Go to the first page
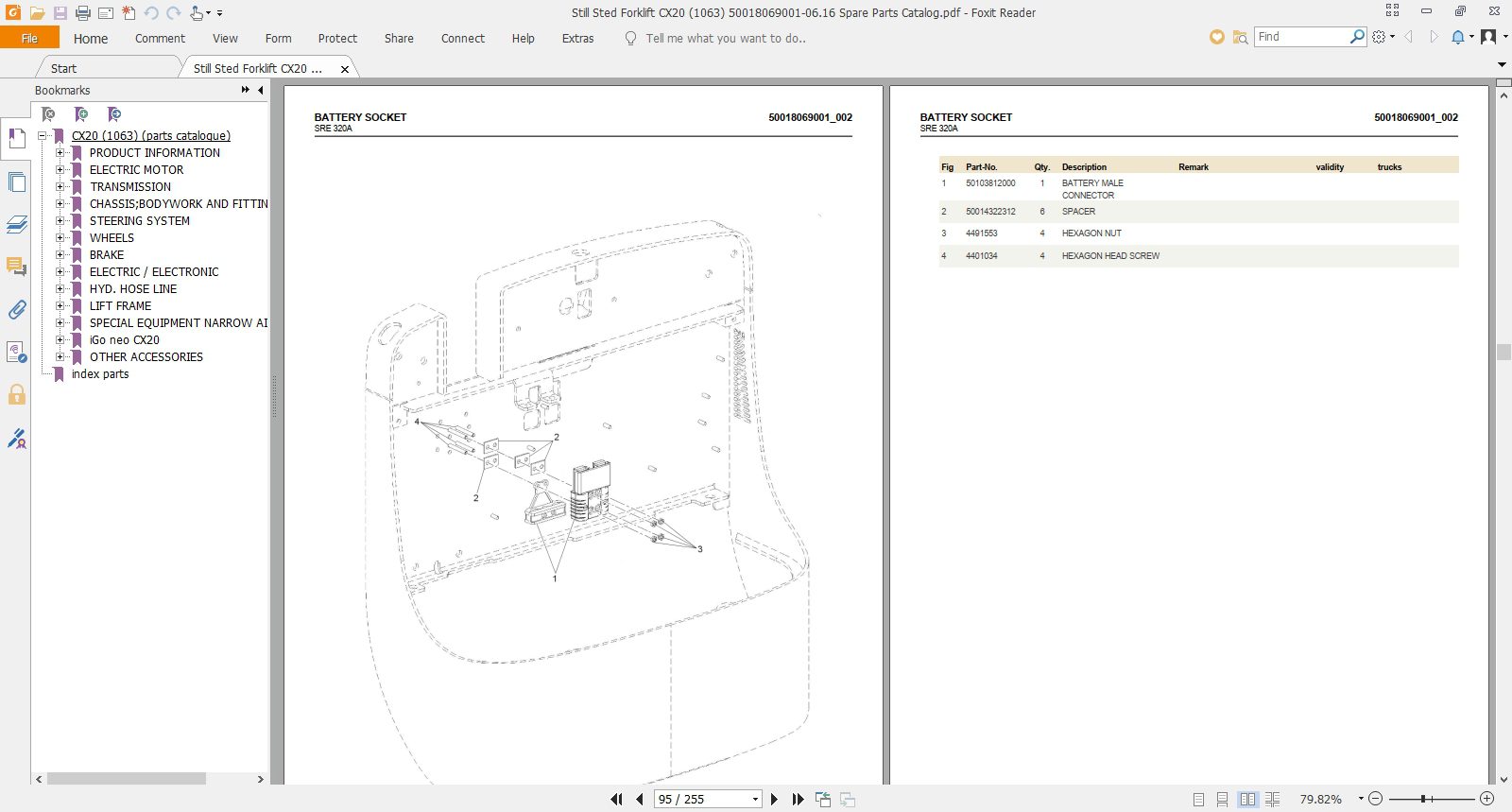Viewport: 1512px width, 812px height. (616, 799)
